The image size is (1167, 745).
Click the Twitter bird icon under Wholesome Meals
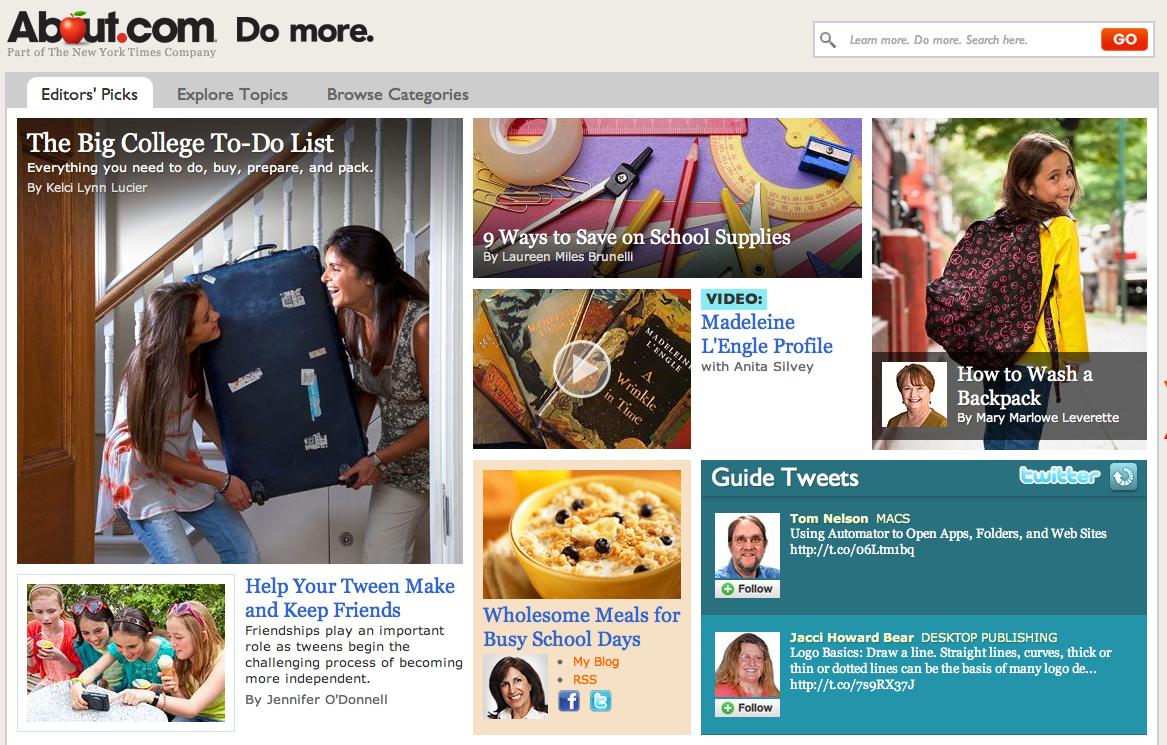tap(601, 701)
